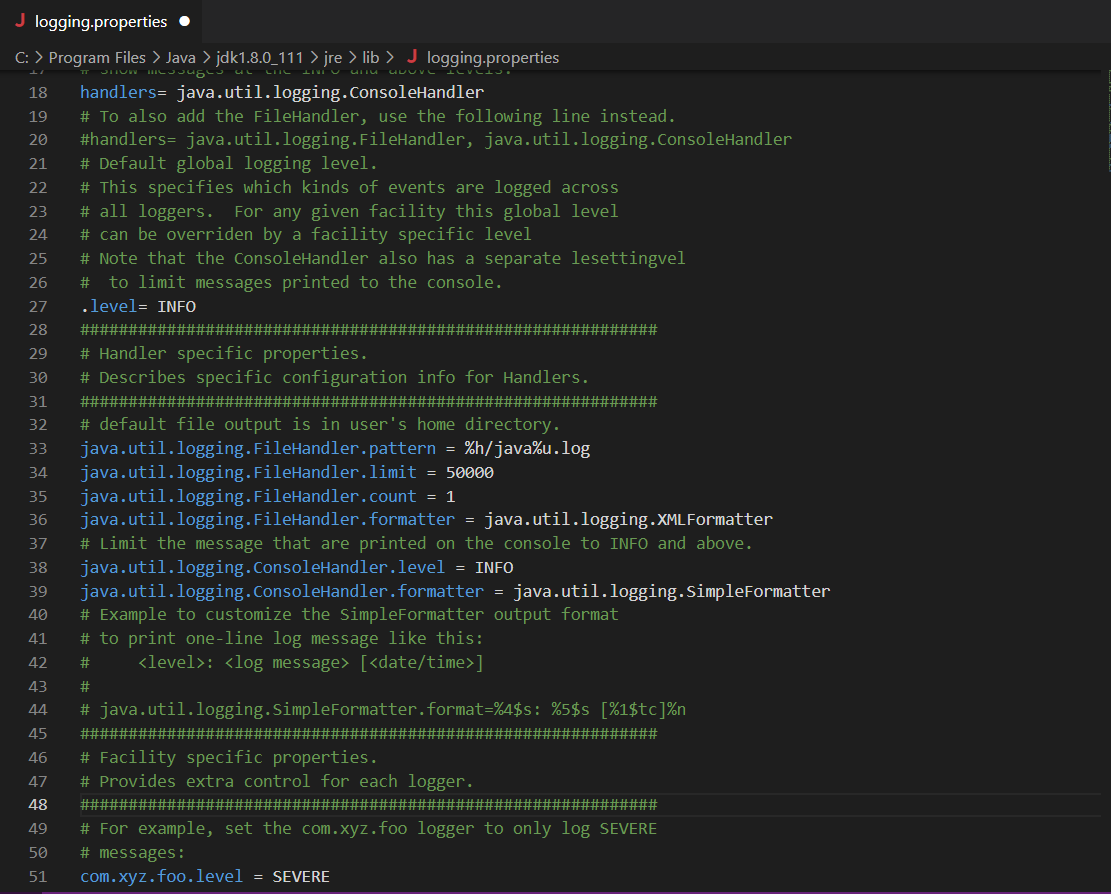Click the '.level' key on line 27
Viewport: 1111px width, 894px height.
click(108, 306)
